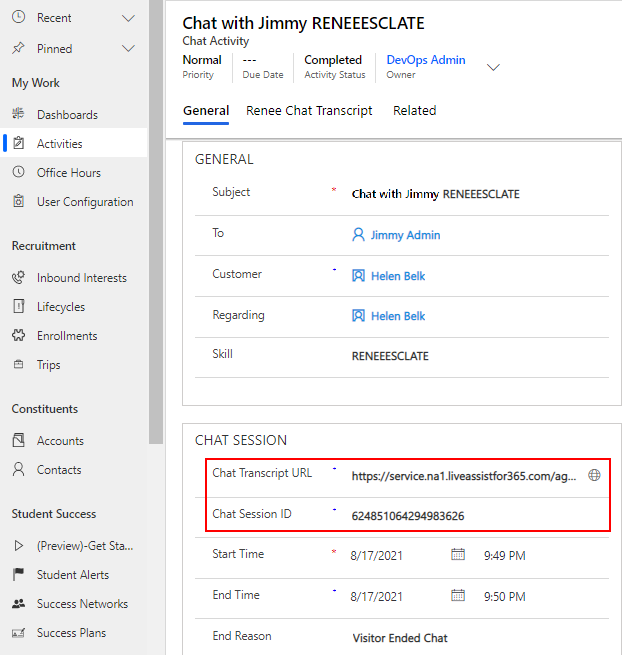
Task: Open the Jimmy Admin link
Action: [405, 235]
